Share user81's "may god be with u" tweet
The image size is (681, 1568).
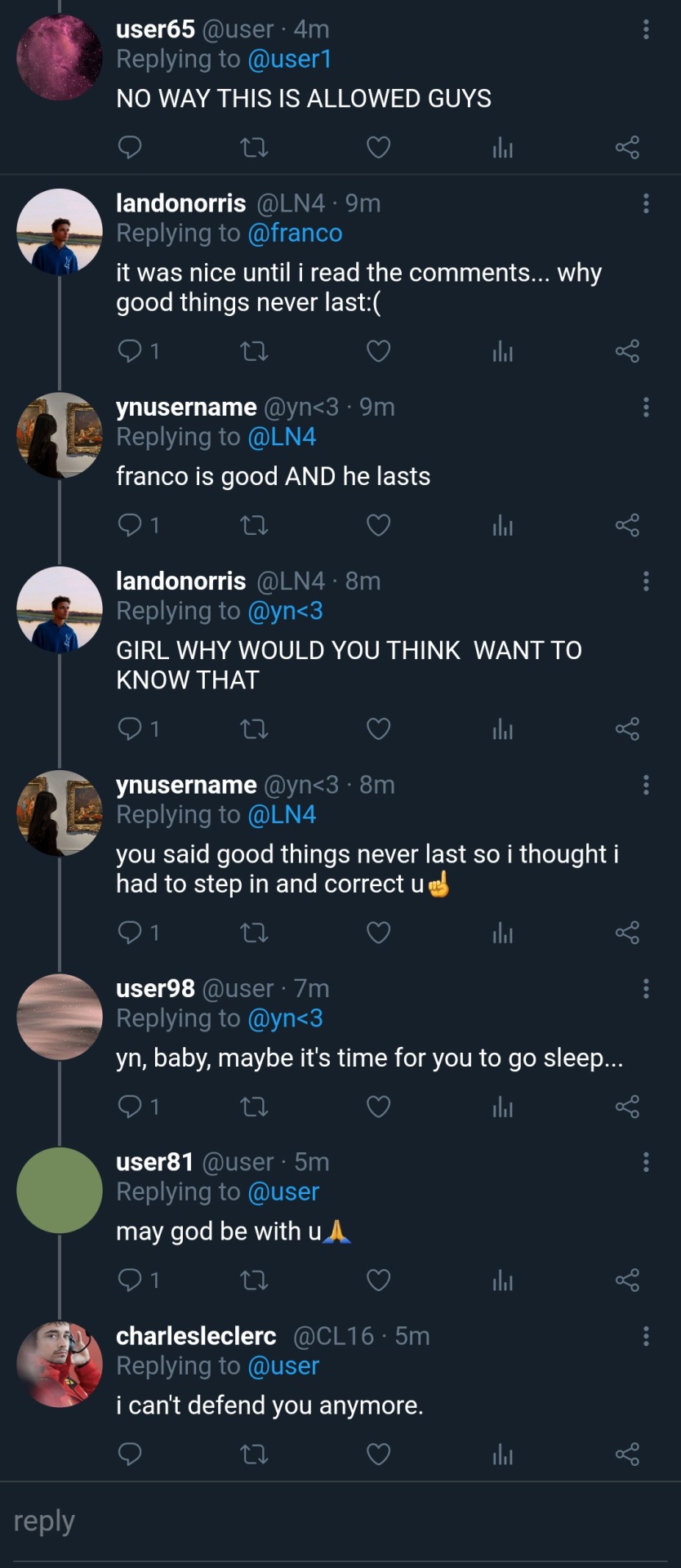tap(627, 1281)
